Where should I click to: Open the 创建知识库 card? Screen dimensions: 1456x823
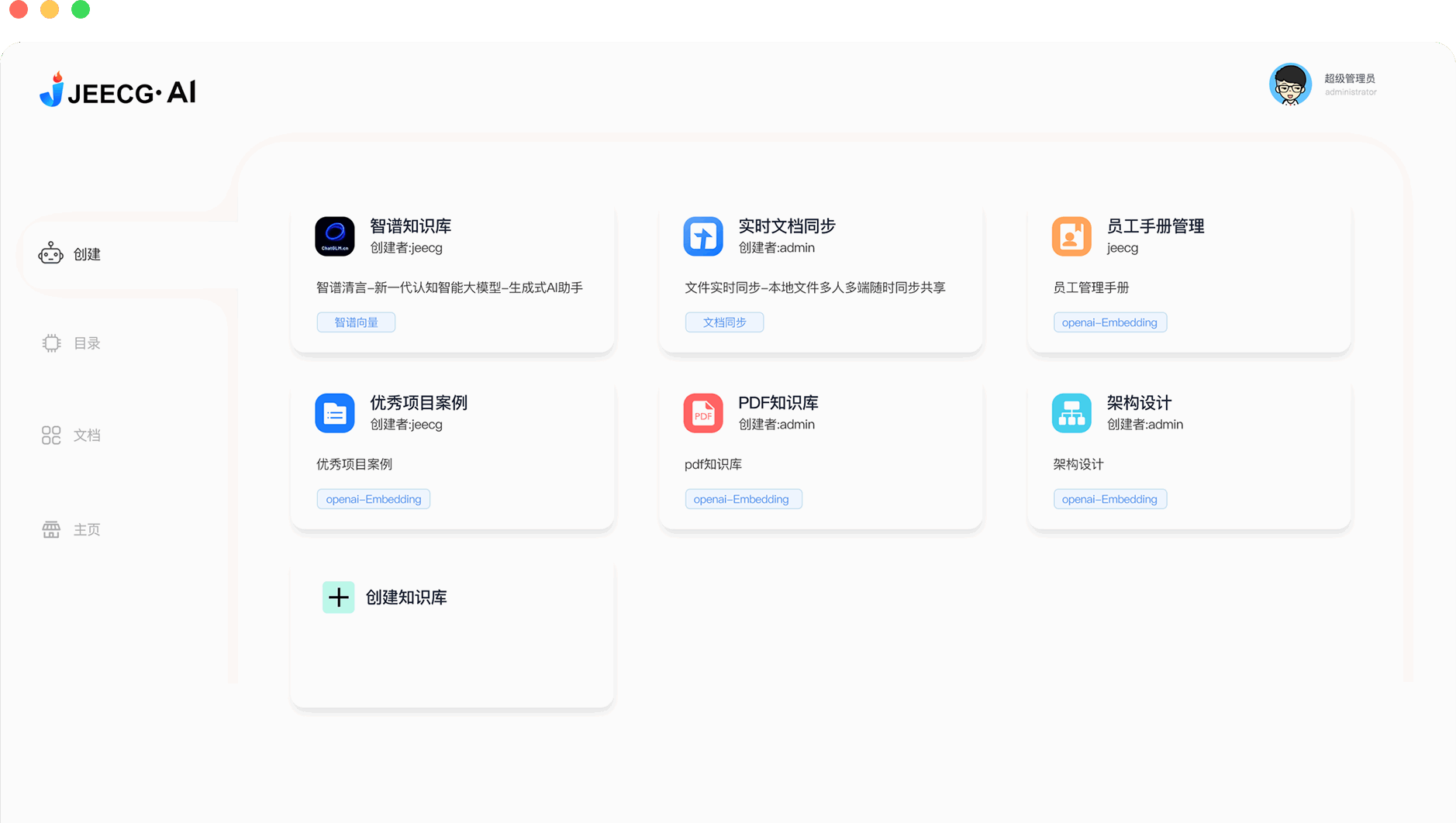click(452, 635)
